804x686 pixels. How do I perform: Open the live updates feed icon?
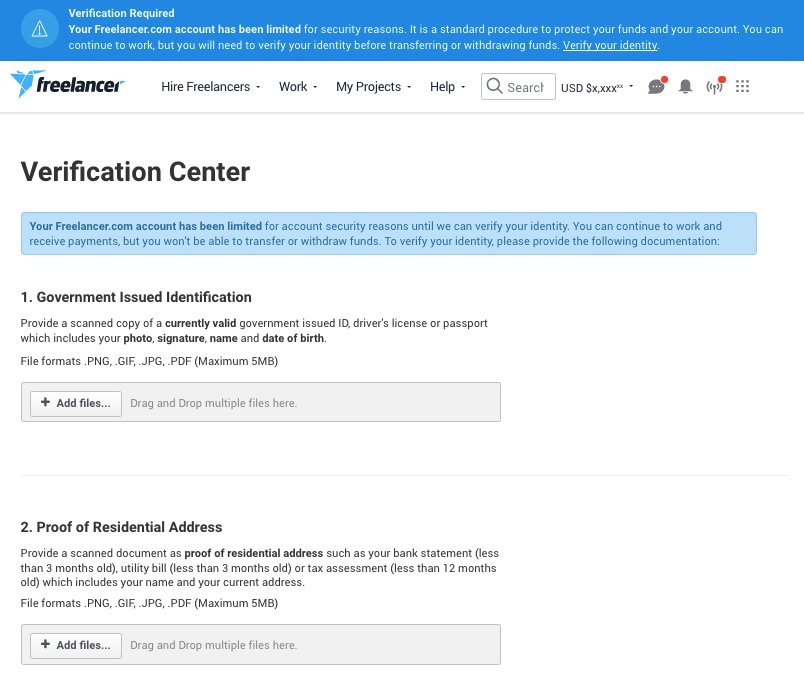coord(715,86)
